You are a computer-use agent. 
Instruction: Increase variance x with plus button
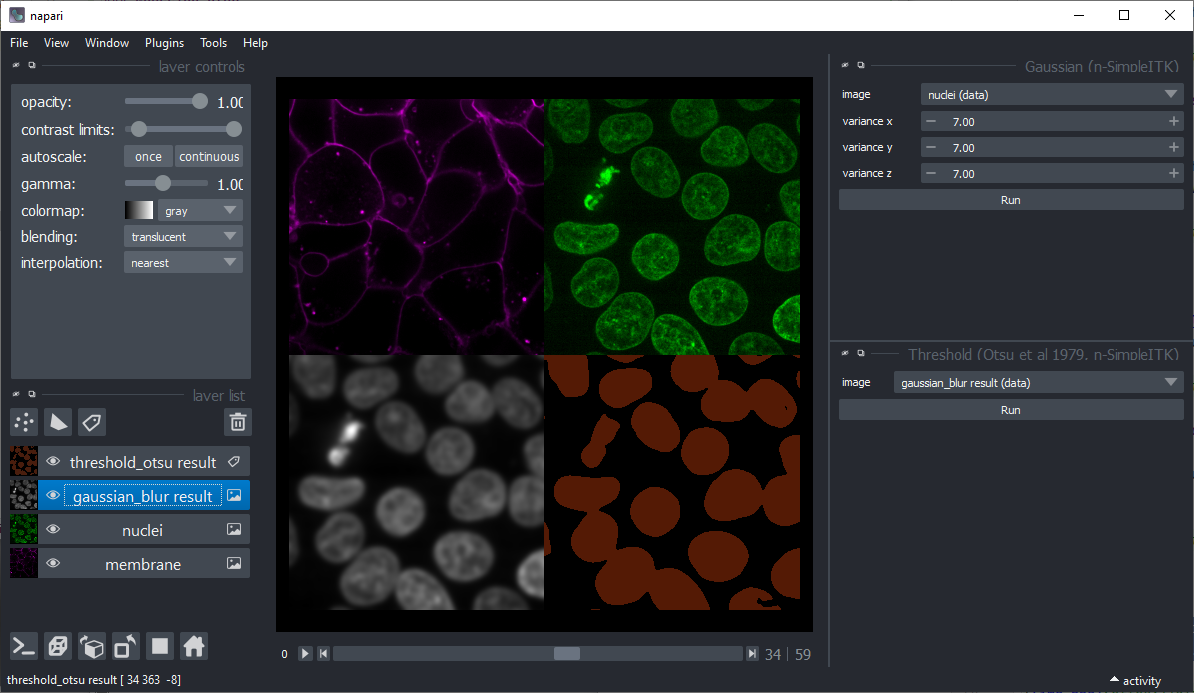pyautogui.click(x=1173, y=121)
